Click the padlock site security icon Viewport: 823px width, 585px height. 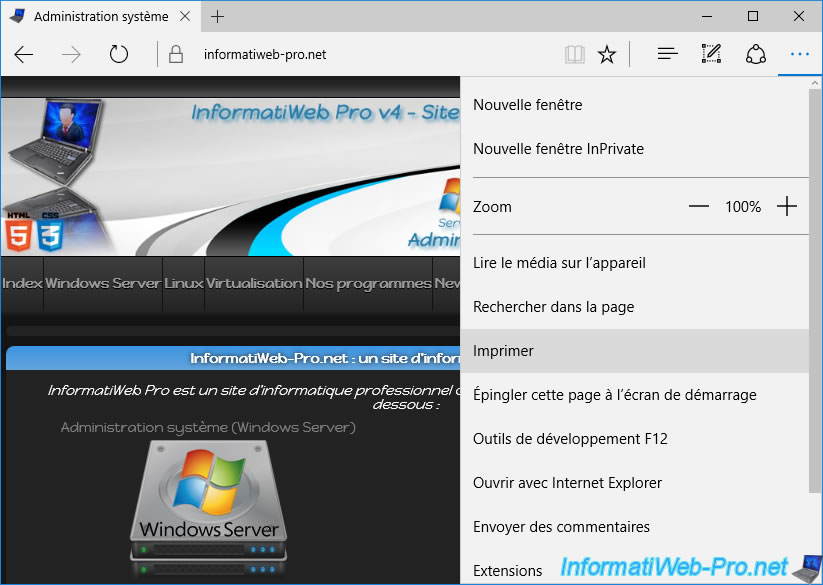tap(176, 54)
